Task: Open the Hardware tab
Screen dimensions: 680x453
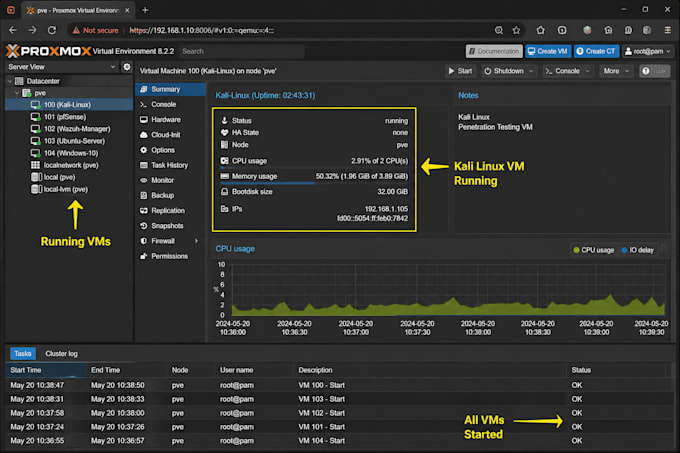Action: click(170, 119)
